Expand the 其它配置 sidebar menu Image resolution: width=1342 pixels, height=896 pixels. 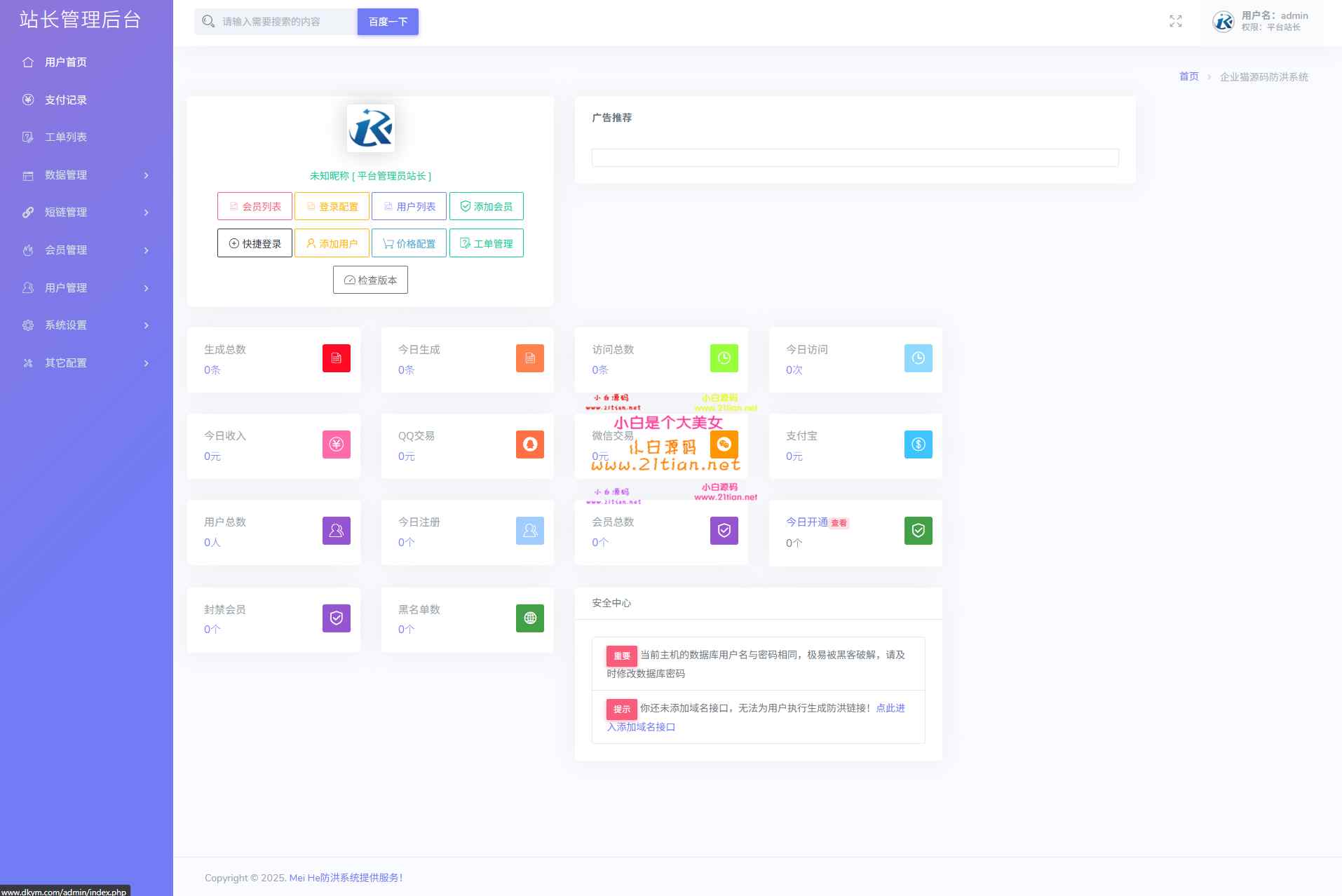pyautogui.click(x=86, y=363)
